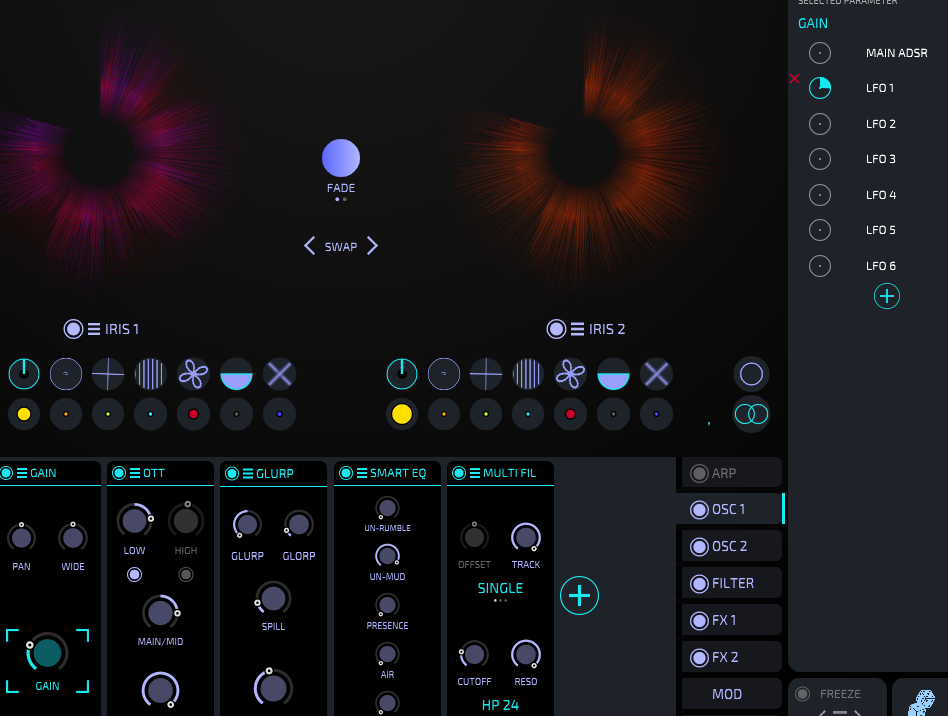Open the IRIS 1 hamburger menu

94,329
